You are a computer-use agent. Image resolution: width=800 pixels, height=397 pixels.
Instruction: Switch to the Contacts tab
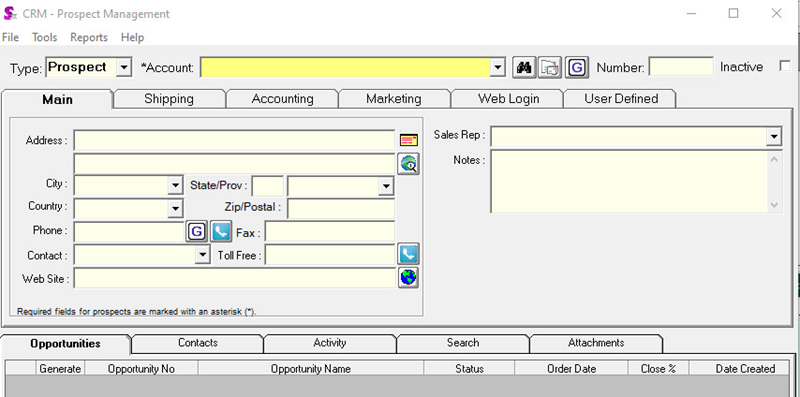tap(198, 343)
